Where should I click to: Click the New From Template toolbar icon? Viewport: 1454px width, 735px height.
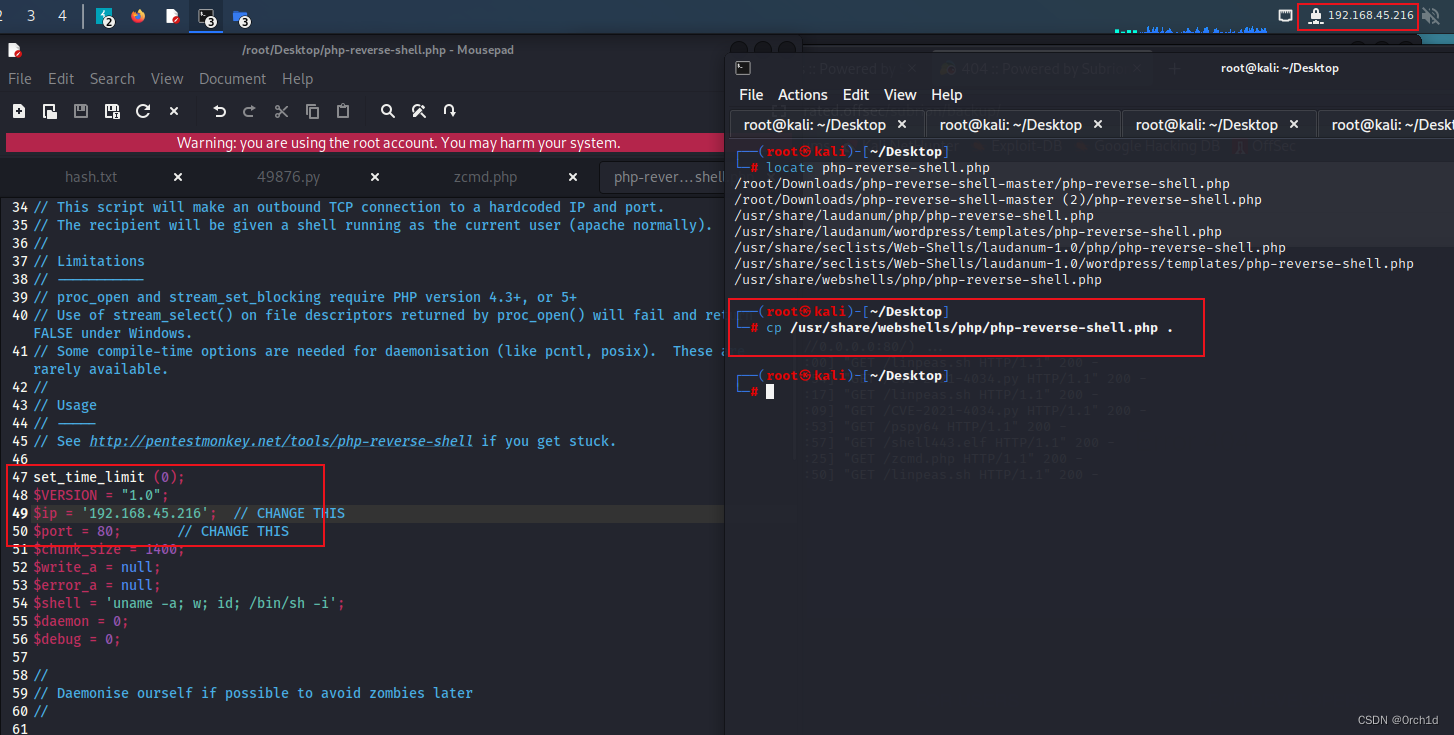pyautogui.click(x=49, y=111)
